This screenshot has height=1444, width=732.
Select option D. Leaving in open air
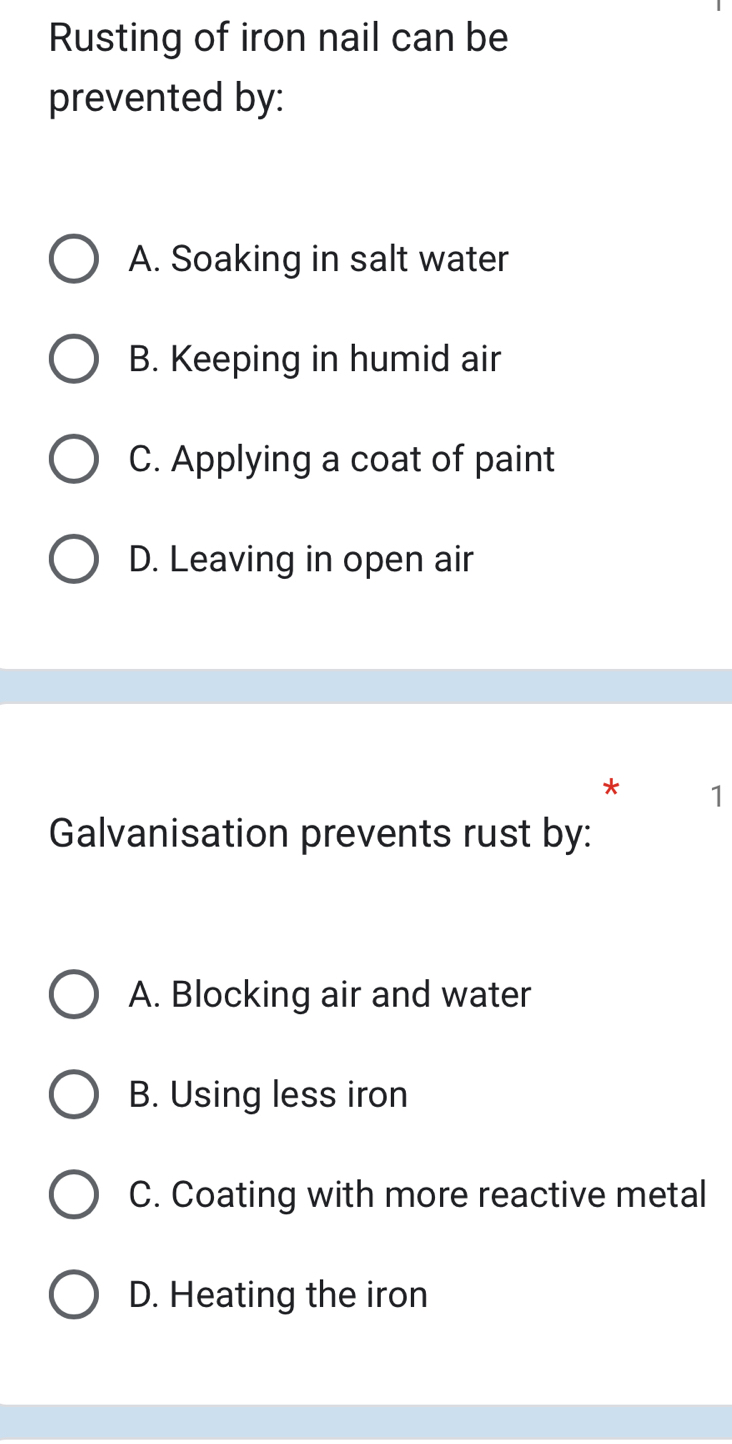300,558
